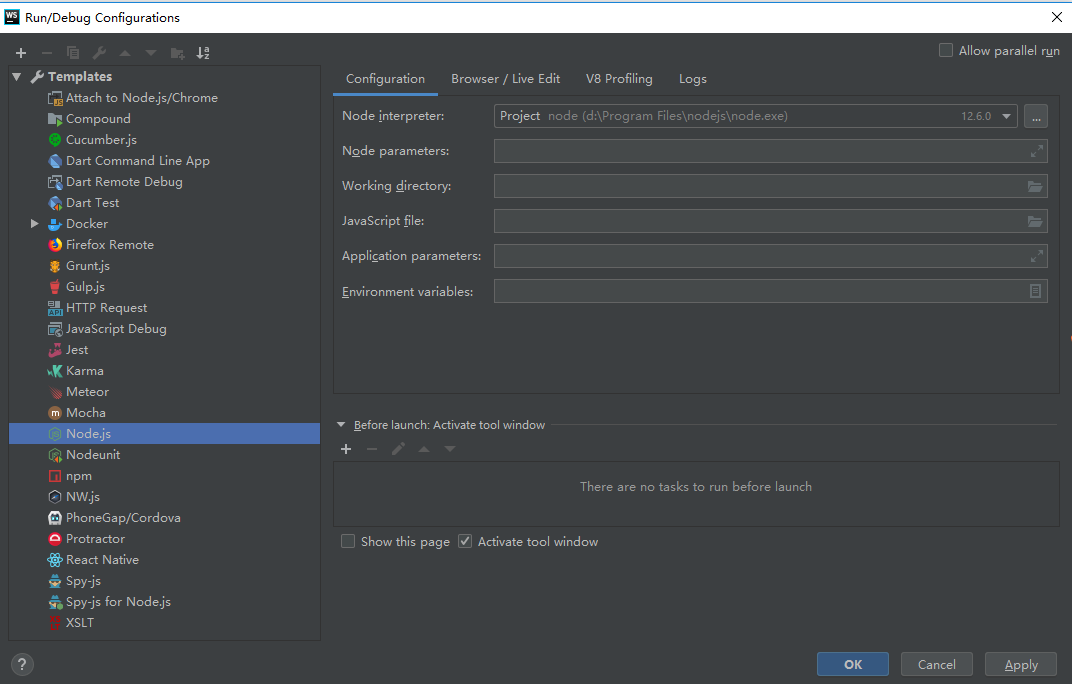
Task: Open the Browser / Live Edit tab
Action: [x=506, y=78]
